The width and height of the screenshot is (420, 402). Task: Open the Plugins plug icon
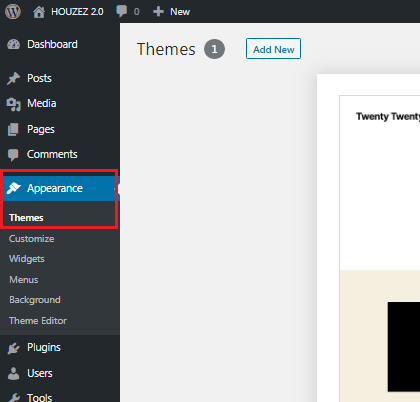(14, 348)
